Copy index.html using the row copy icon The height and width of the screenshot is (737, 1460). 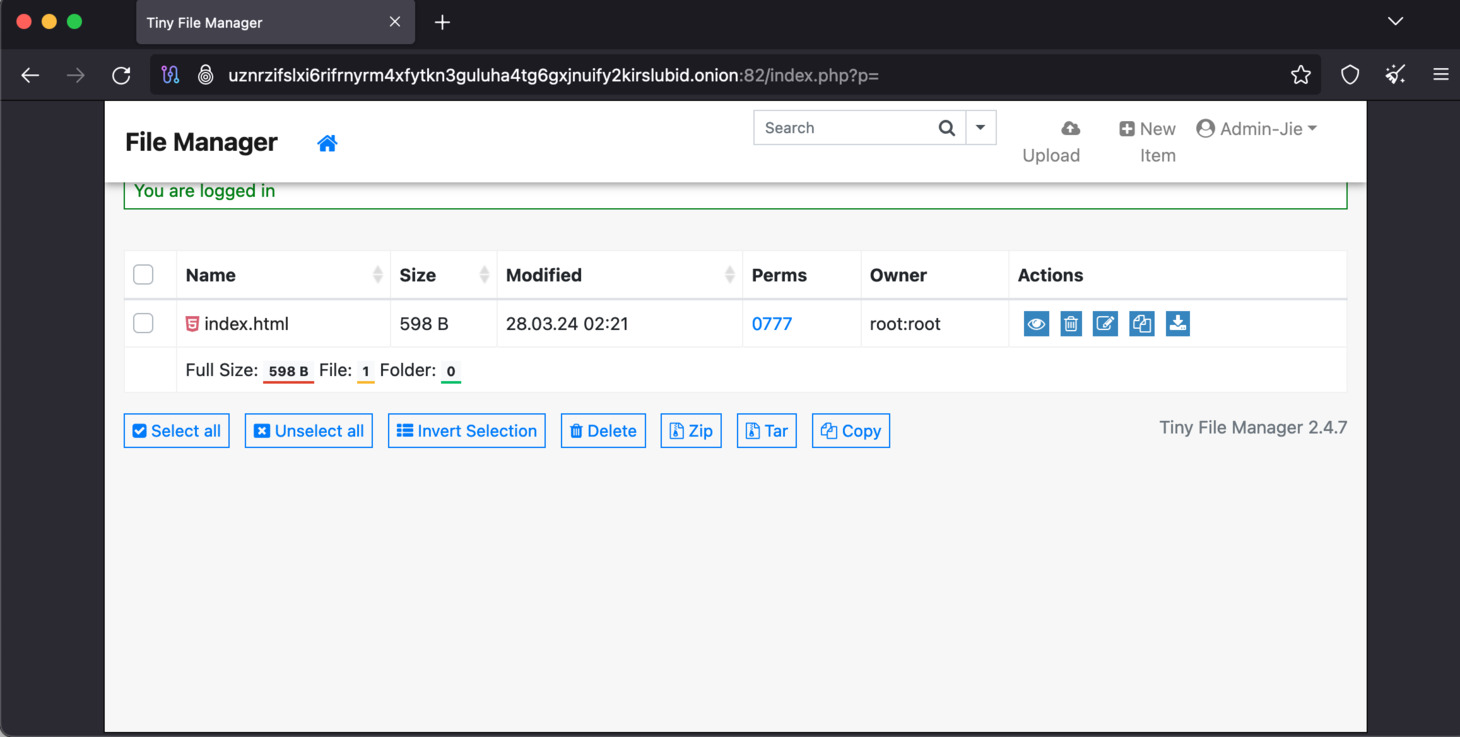click(1142, 324)
